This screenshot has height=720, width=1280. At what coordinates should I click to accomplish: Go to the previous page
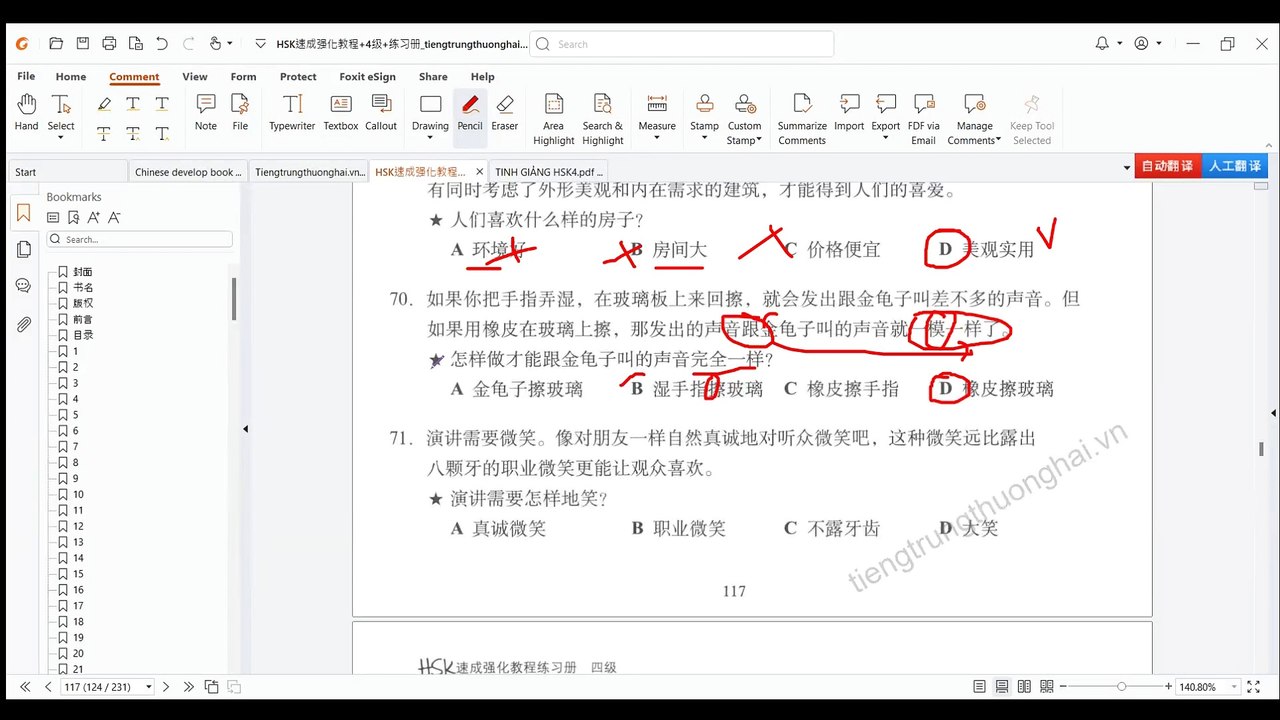(48, 687)
